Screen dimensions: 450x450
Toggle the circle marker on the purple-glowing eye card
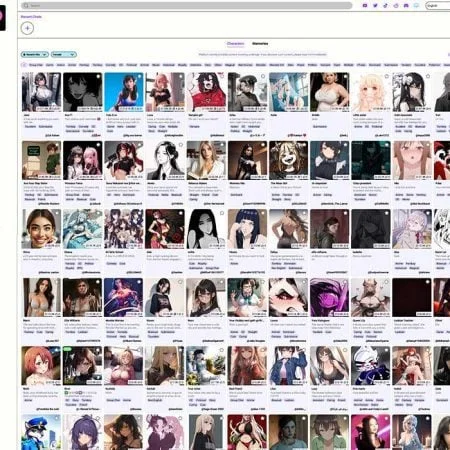point(345,282)
